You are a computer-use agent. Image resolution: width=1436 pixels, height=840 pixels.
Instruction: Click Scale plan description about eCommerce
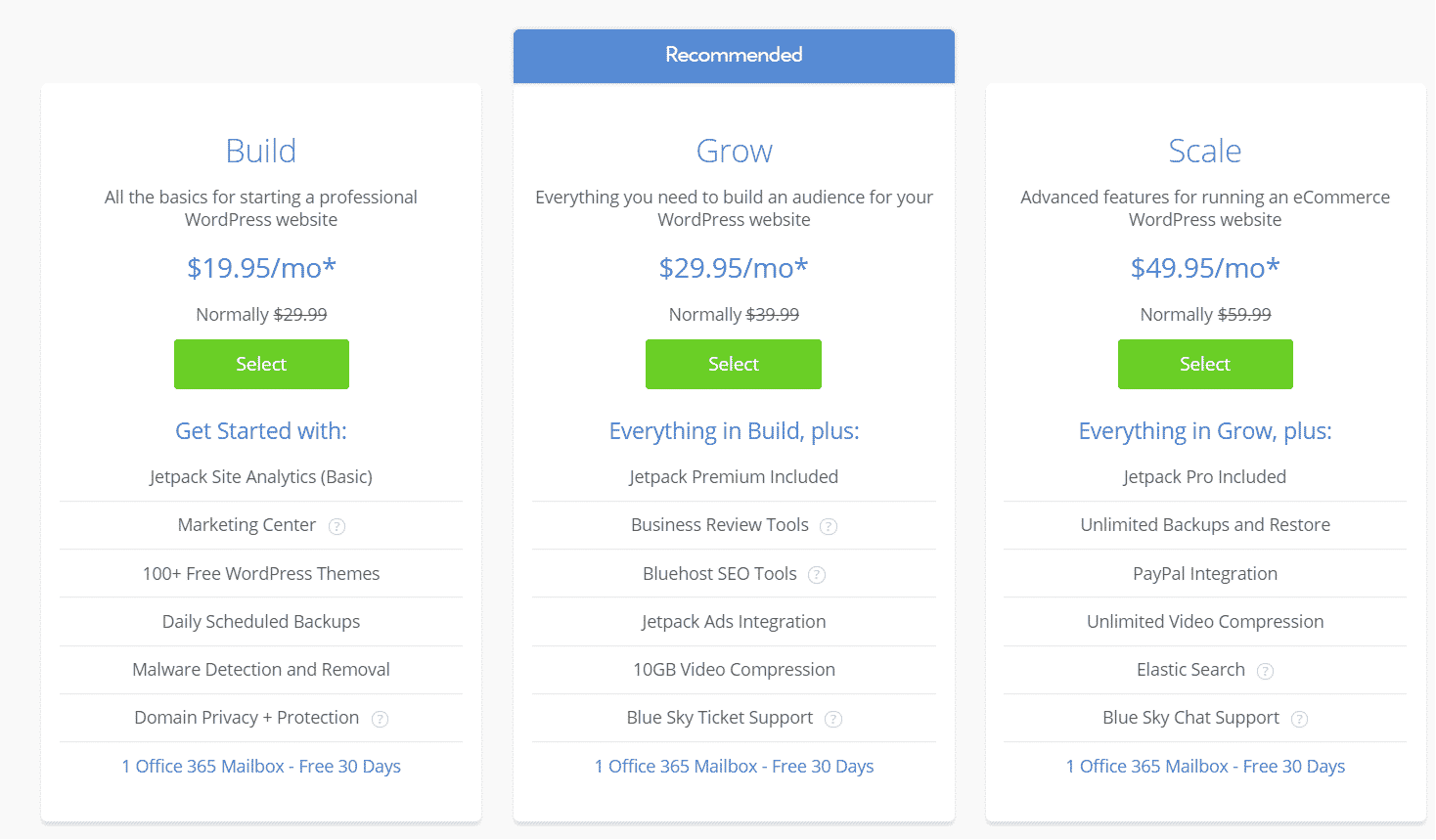point(1205,208)
